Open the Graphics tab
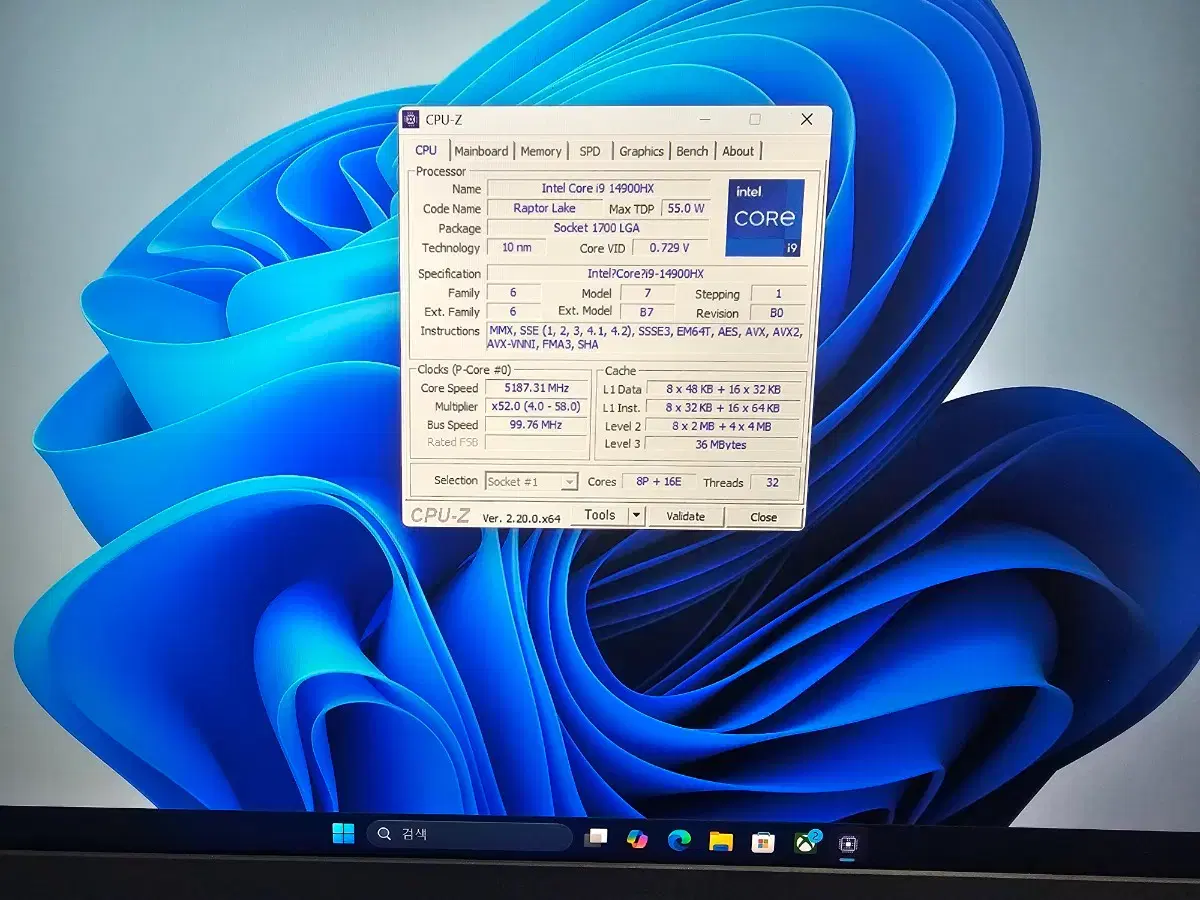 641,151
